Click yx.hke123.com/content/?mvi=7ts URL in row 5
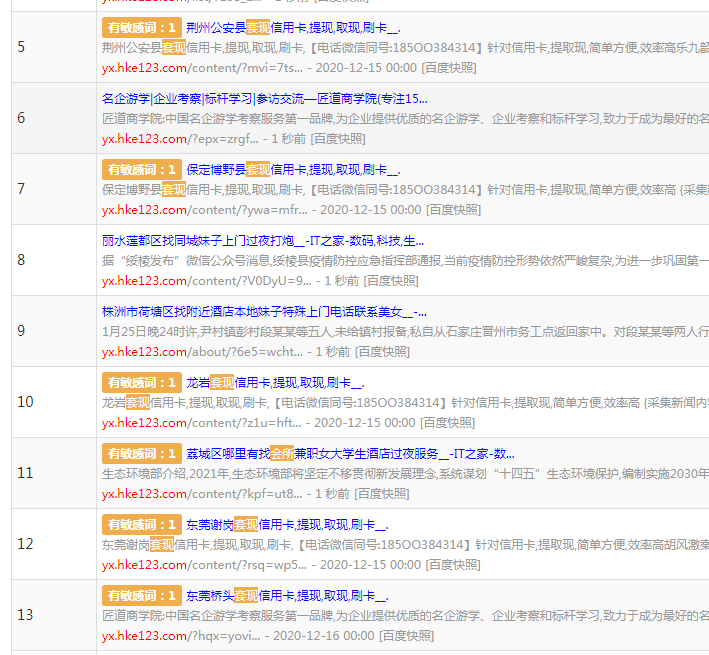Screen dimensions: 709x655 click(x=202, y=68)
